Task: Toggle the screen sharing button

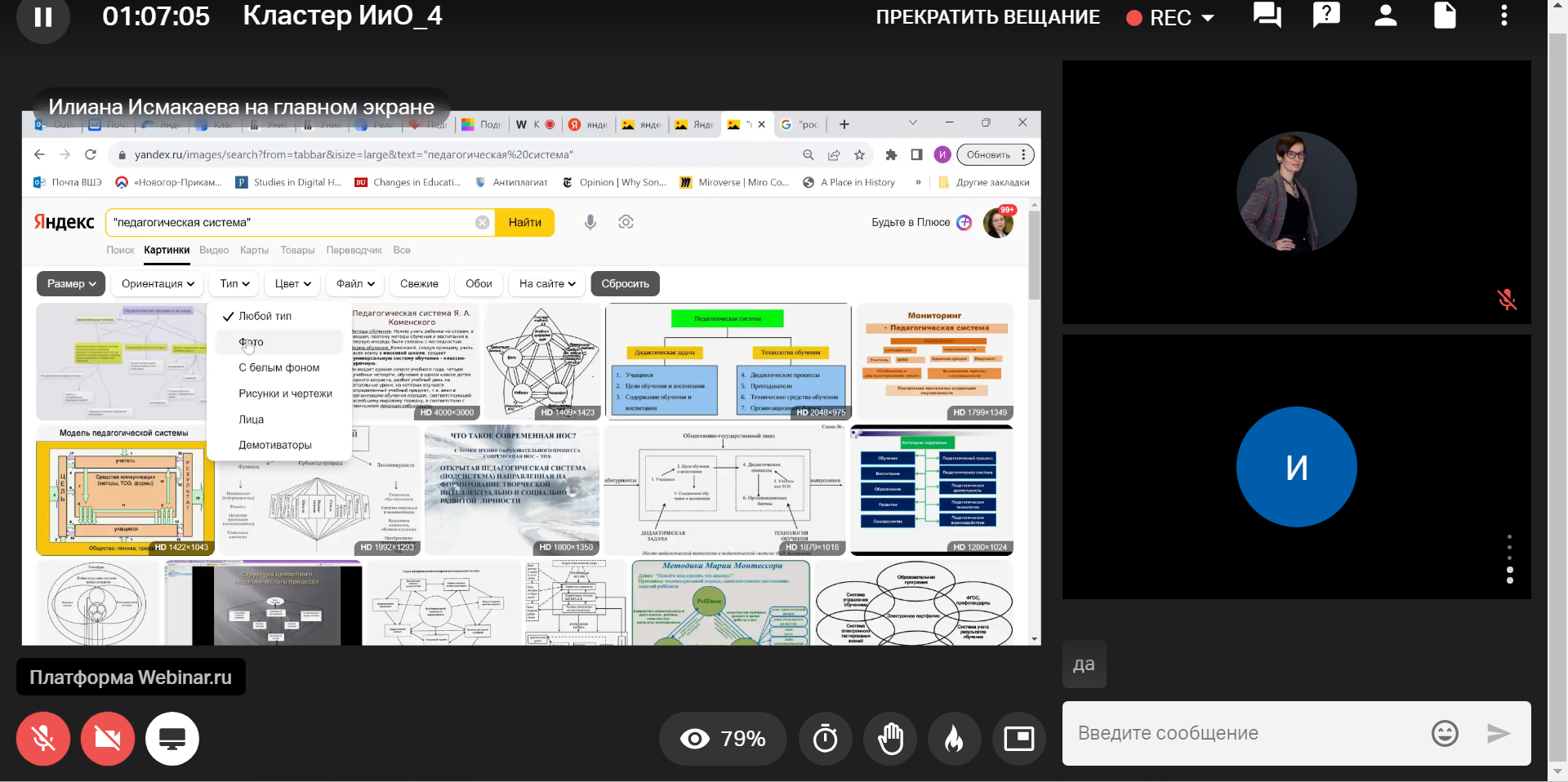Action: coord(171,739)
